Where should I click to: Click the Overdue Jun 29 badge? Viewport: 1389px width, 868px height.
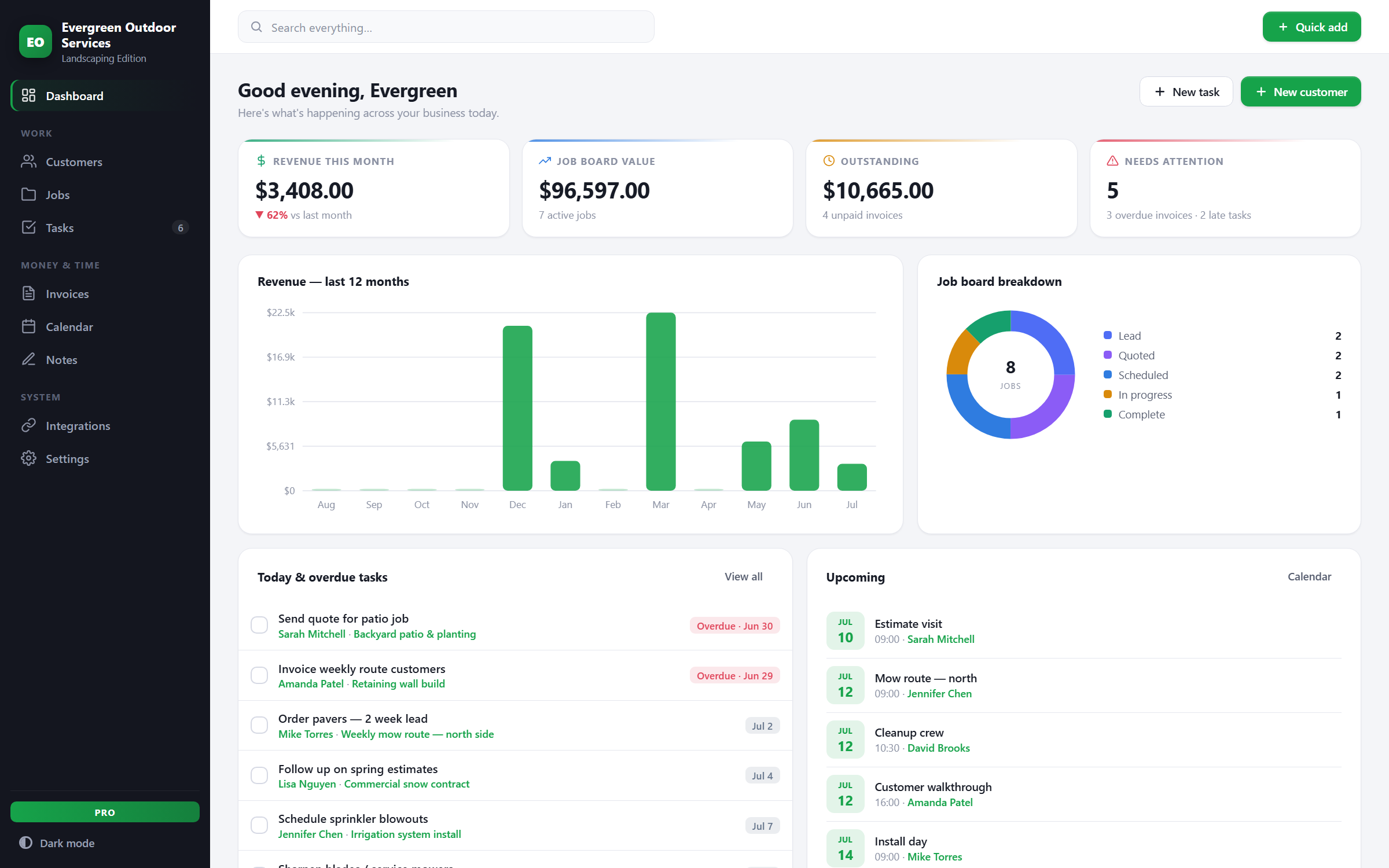coord(734,675)
